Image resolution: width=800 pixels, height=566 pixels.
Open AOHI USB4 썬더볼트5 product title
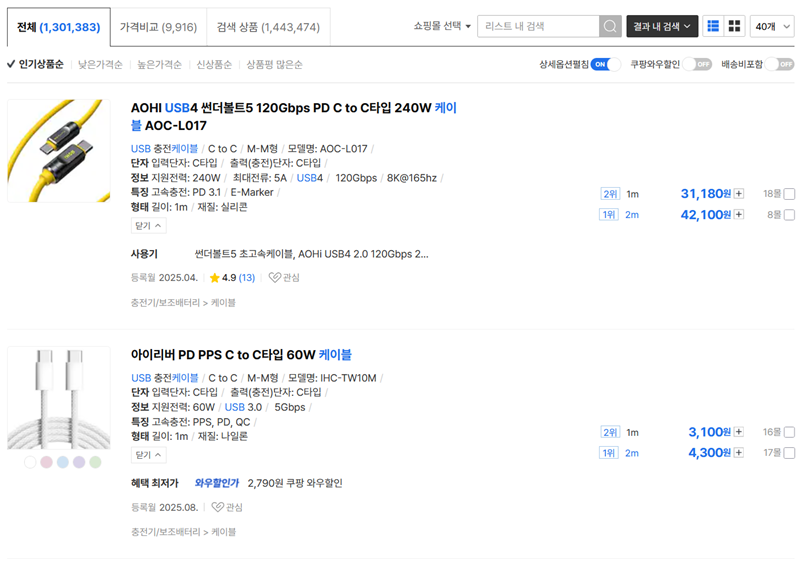[x=294, y=116]
